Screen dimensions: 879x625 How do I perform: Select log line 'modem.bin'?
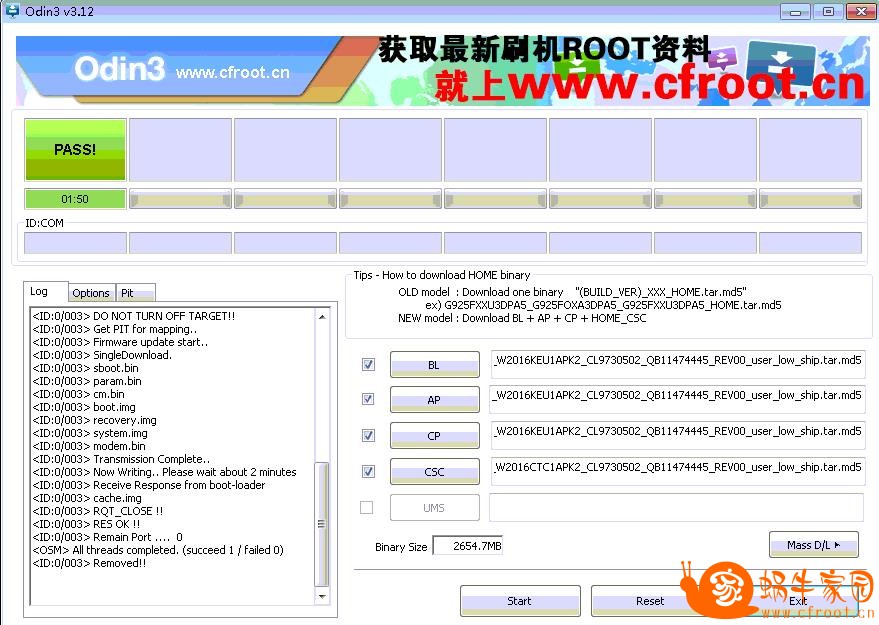[x=89, y=446]
